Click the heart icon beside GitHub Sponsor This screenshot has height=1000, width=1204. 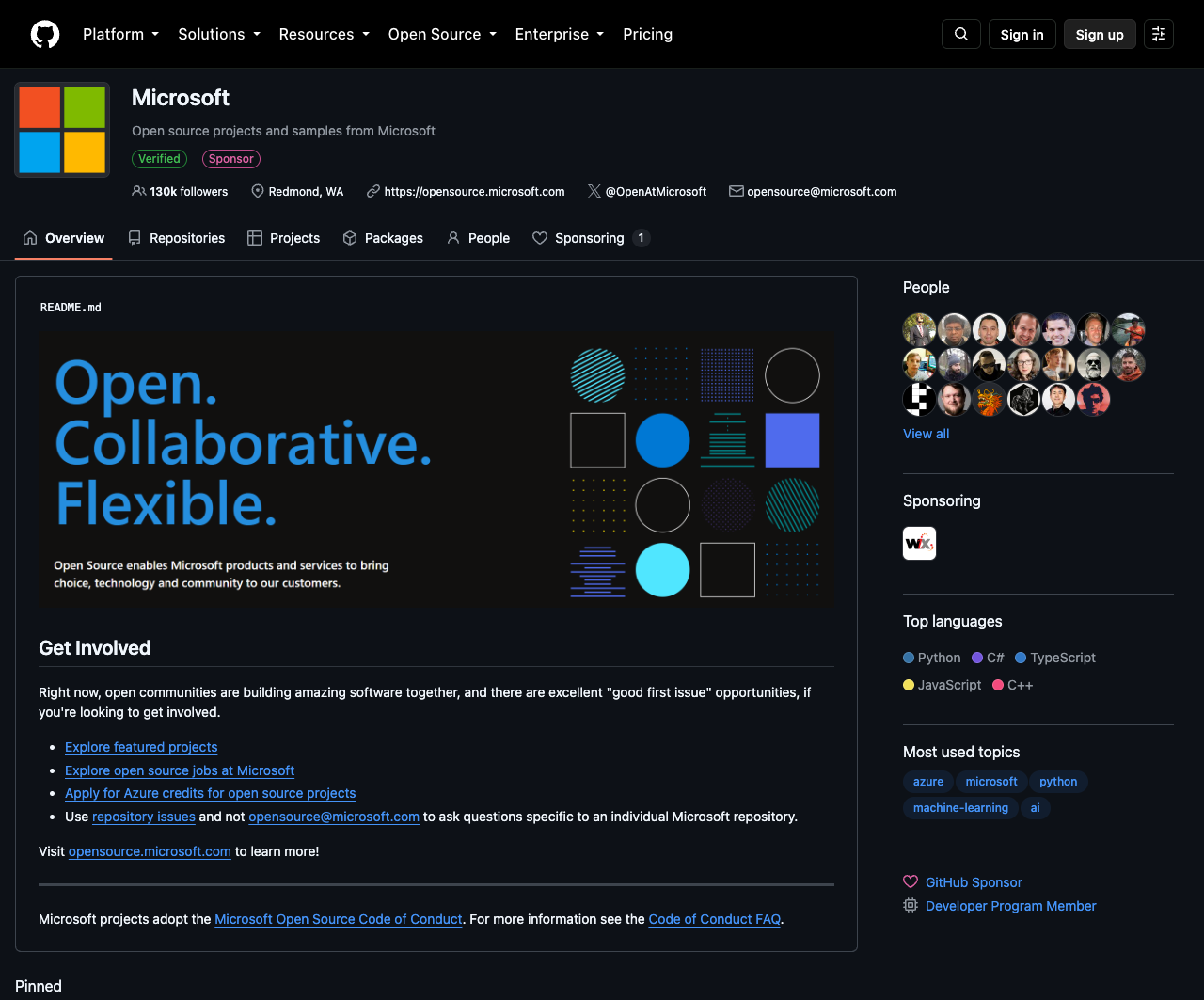tap(911, 882)
